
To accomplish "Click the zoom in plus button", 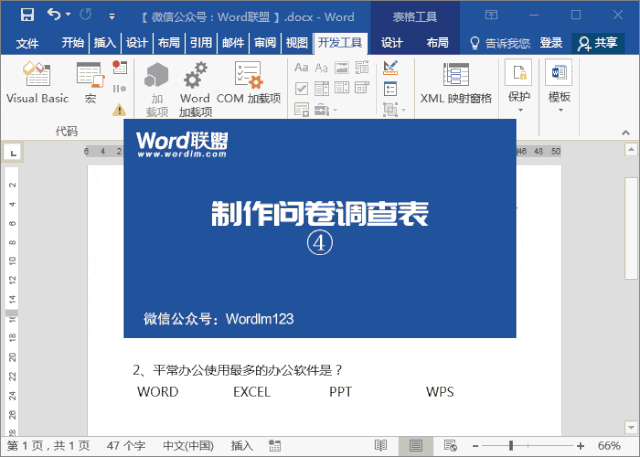I will coord(580,446).
